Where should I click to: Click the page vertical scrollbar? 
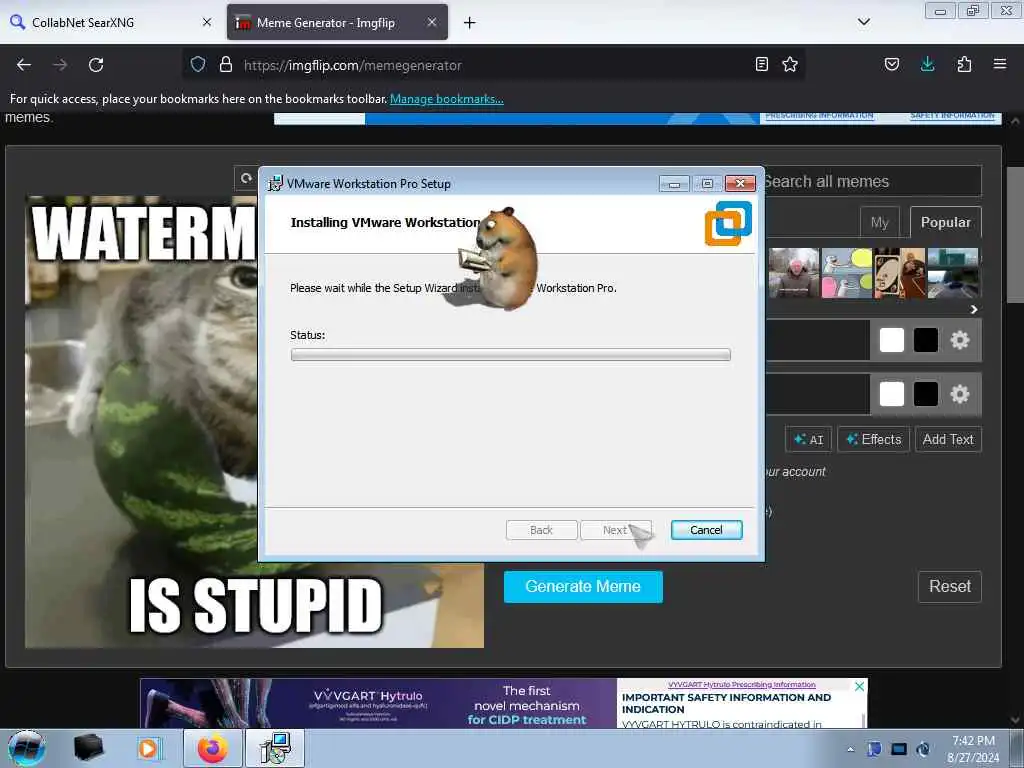pos(1015,235)
